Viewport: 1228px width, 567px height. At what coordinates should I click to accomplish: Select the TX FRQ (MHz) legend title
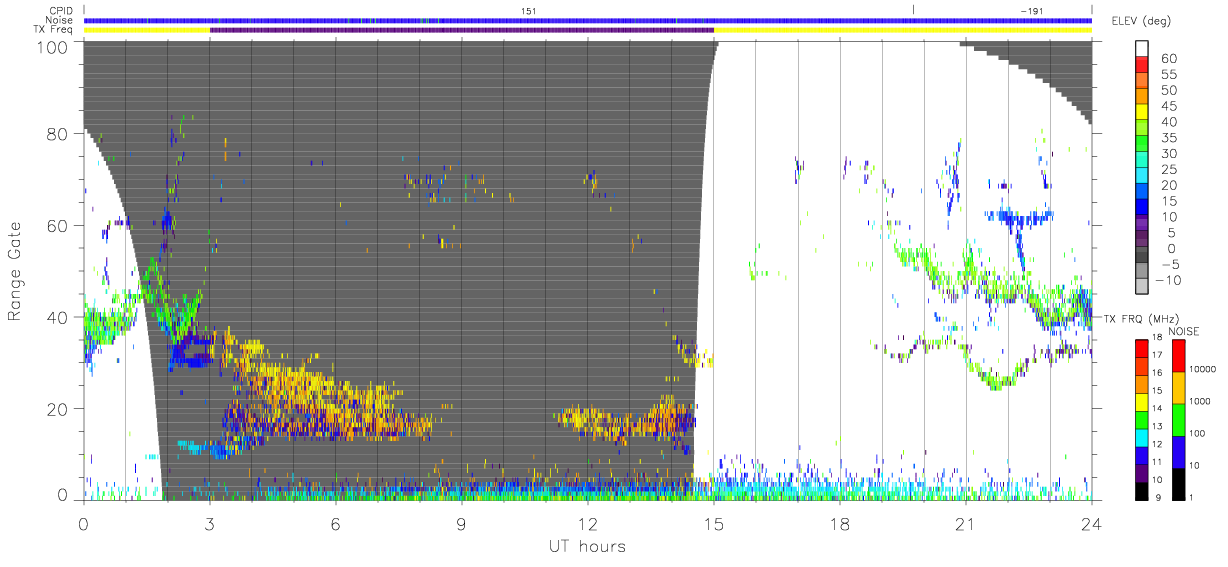1142,319
